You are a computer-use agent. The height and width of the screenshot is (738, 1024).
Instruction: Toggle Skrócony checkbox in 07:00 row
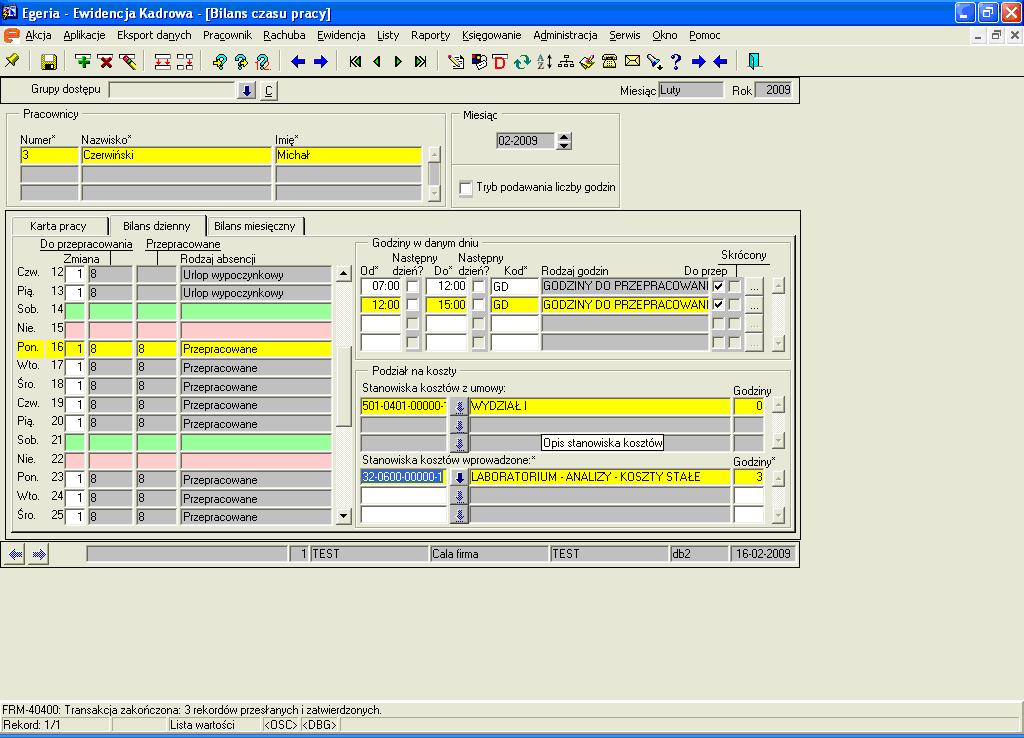coord(735,286)
